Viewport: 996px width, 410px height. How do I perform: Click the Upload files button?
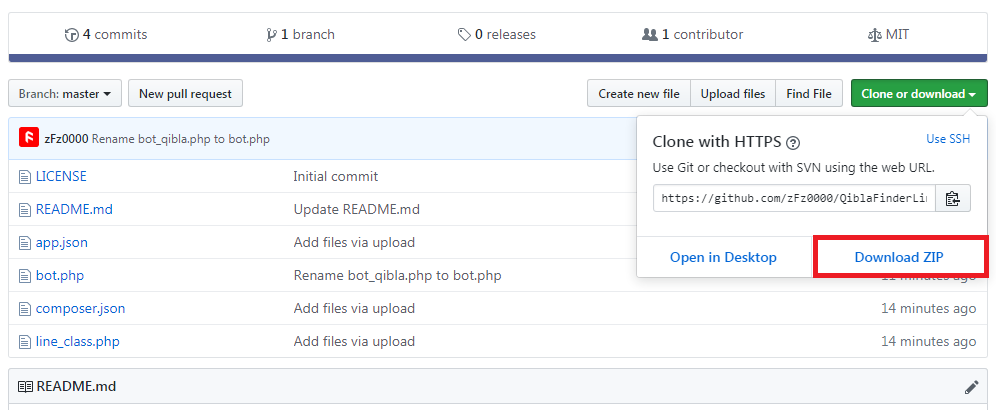pyautogui.click(x=733, y=94)
